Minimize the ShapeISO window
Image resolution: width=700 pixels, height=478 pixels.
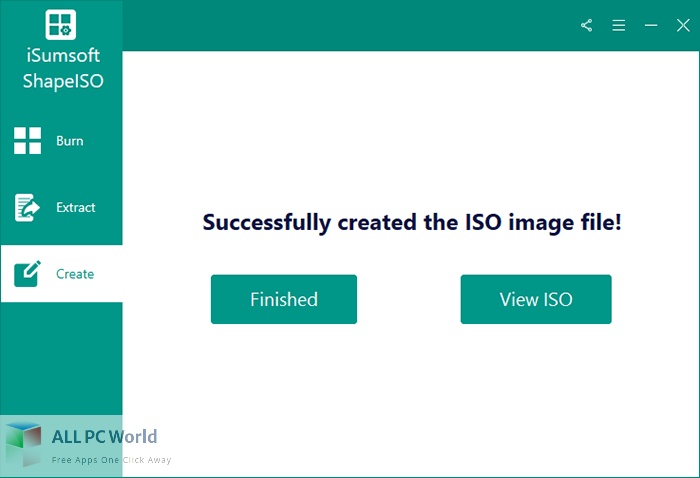(651, 25)
